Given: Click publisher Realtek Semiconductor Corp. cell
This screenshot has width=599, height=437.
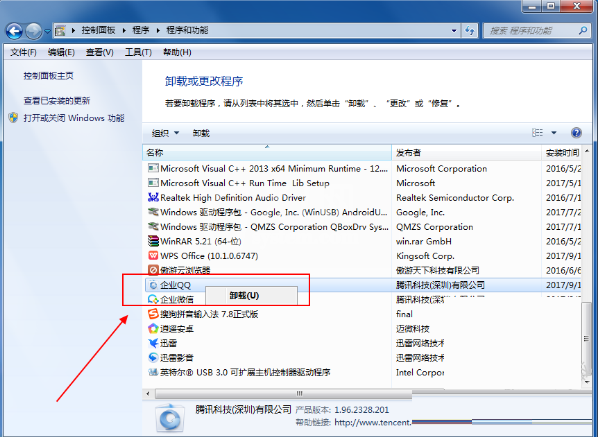Looking at the screenshot, I should [x=455, y=198].
